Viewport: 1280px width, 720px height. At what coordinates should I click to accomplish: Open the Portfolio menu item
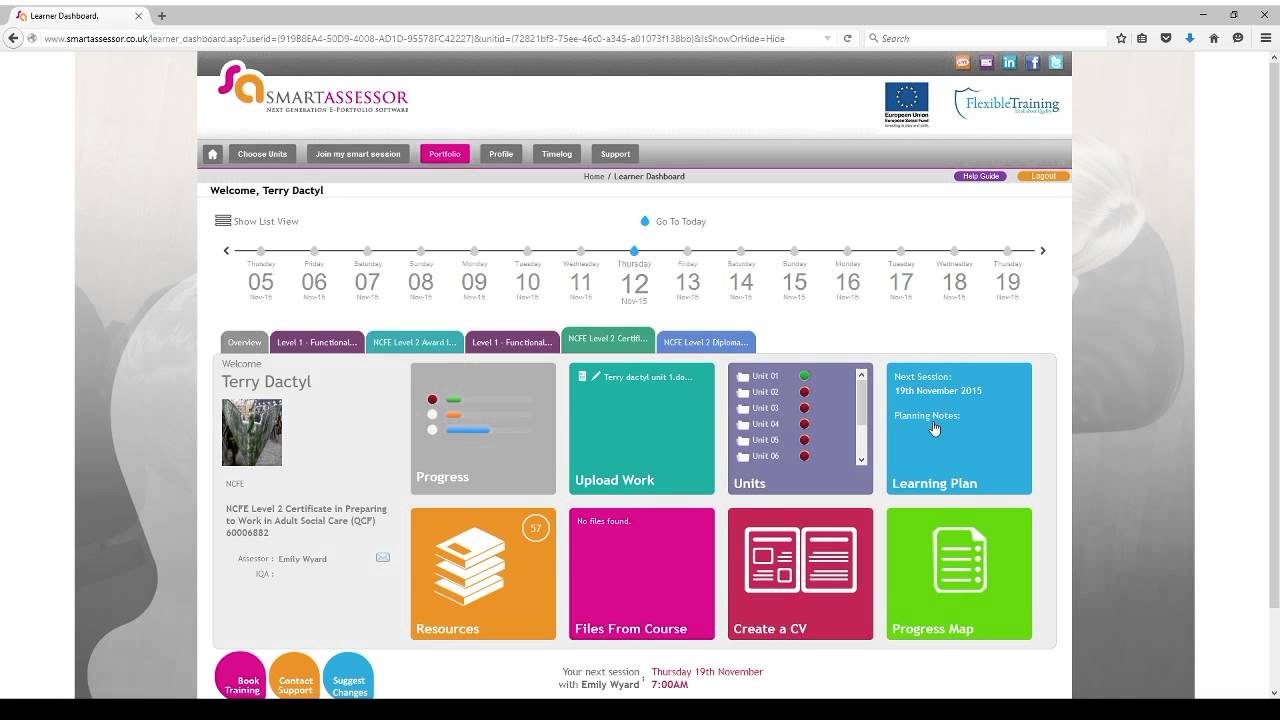445,154
